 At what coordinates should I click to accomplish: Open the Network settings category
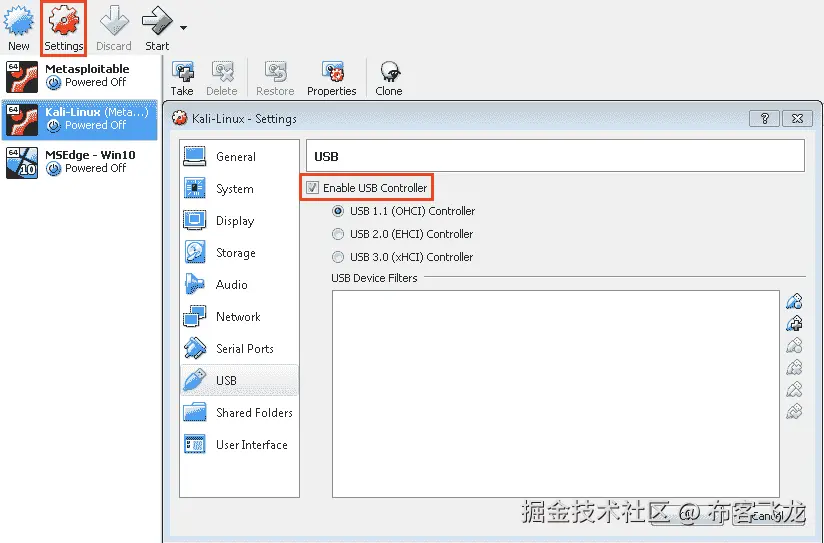pos(239,316)
